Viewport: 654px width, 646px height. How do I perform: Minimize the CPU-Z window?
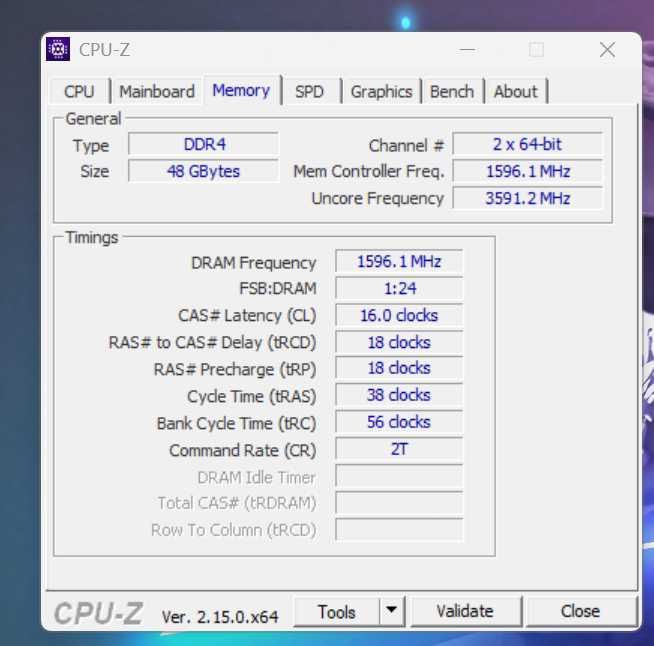click(467, 50)
